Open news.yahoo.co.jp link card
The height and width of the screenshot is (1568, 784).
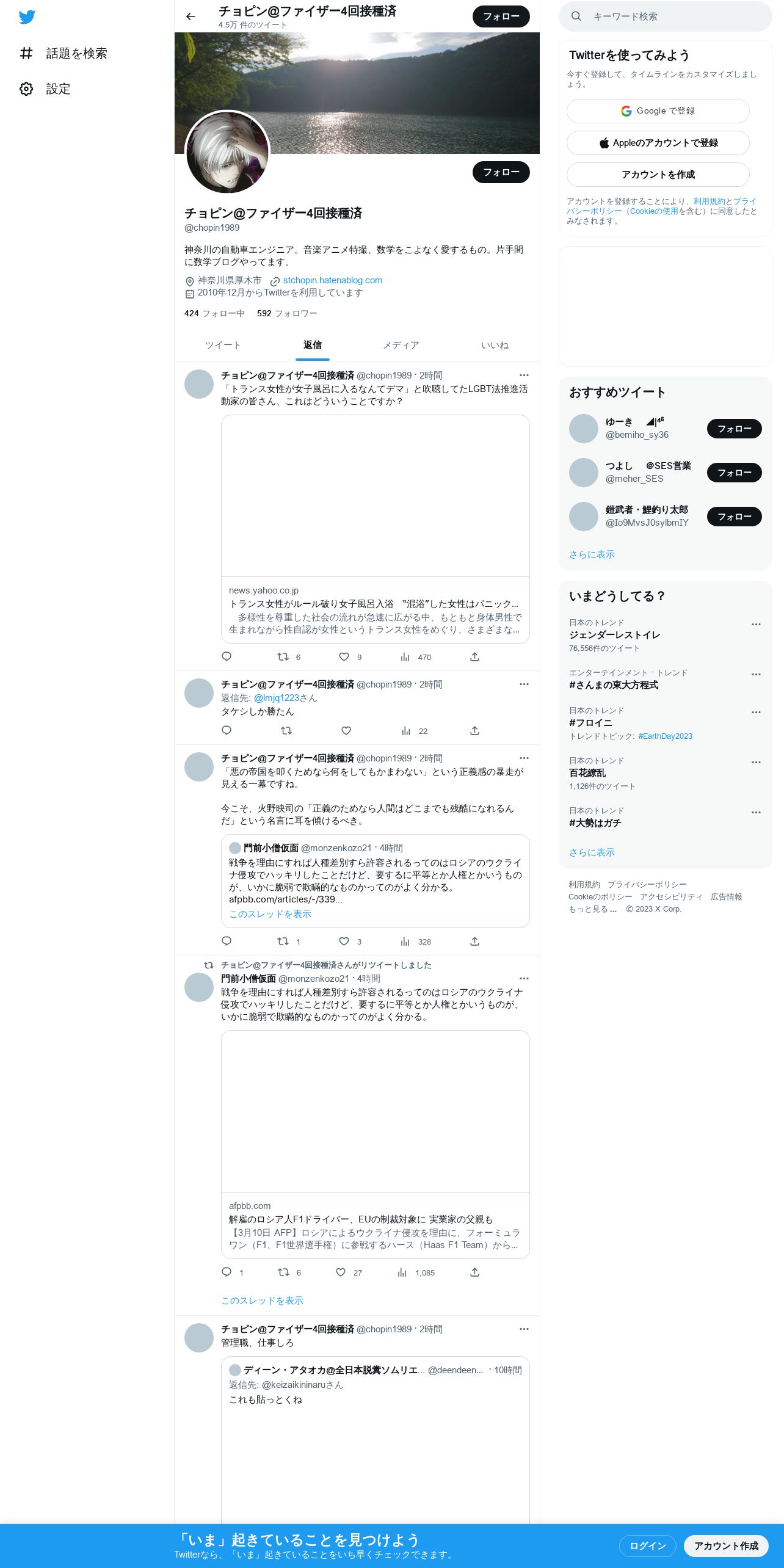click(376, 529)
